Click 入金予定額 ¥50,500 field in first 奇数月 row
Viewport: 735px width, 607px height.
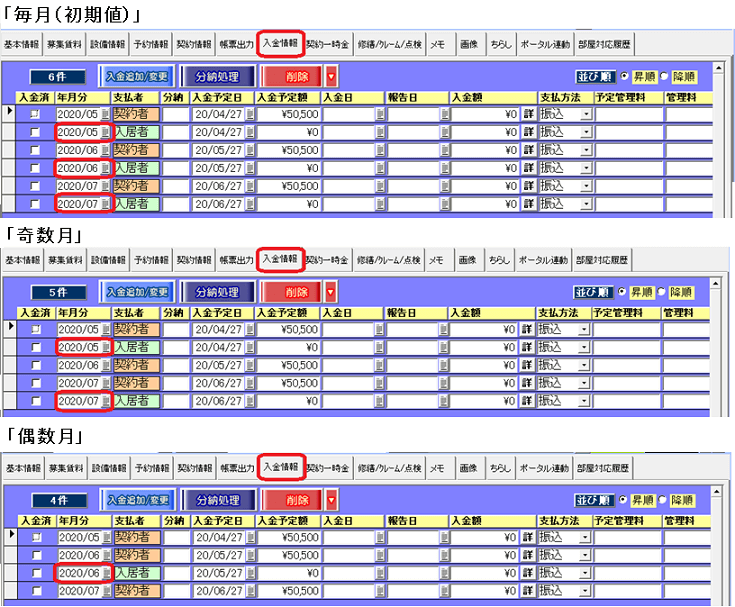pos(287,329)
